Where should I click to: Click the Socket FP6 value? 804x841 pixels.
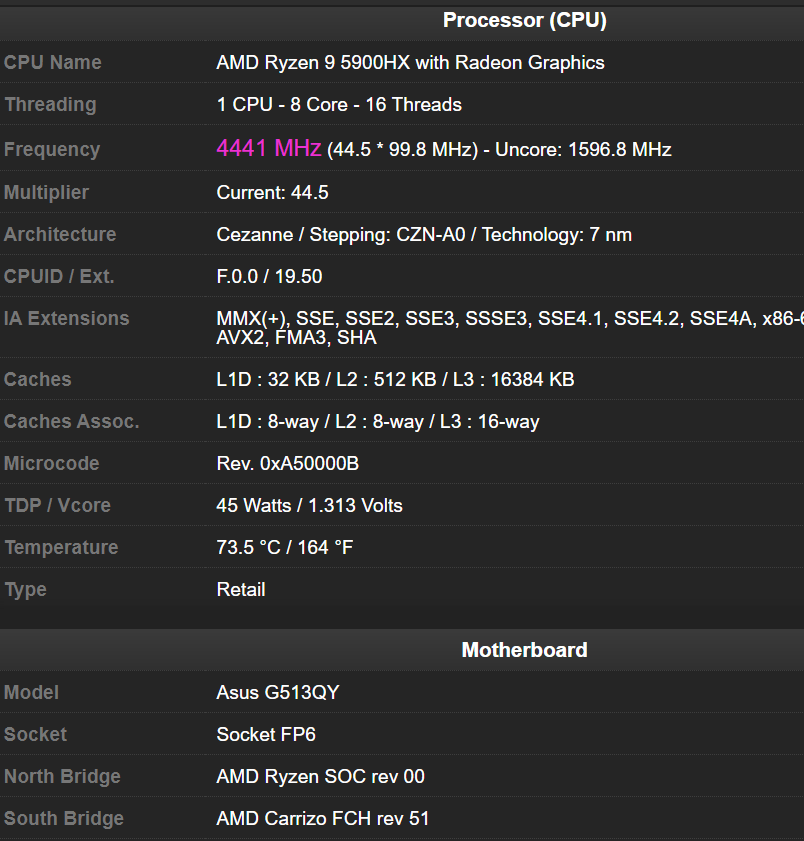[x=266, y=734]
